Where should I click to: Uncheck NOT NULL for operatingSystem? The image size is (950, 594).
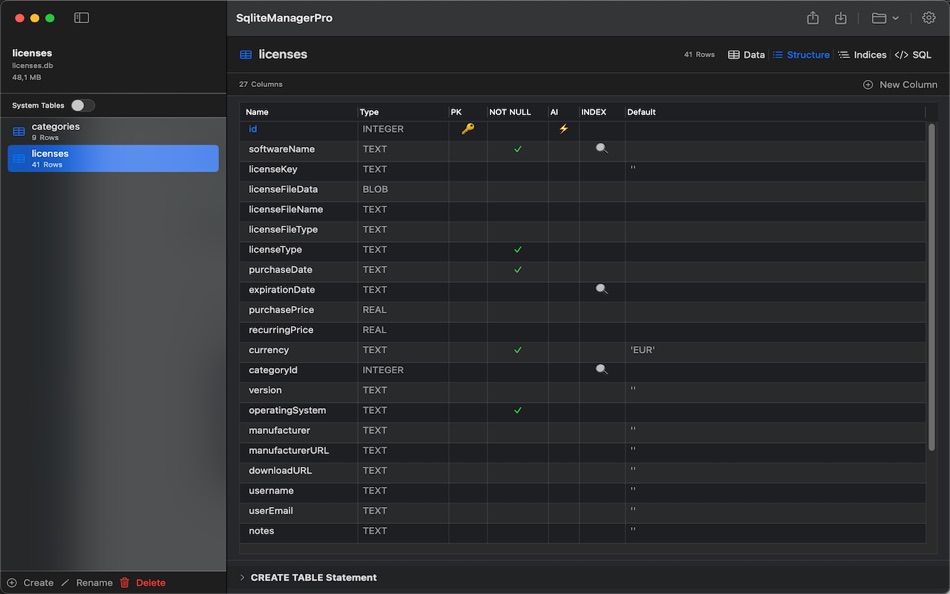(517, 410)
